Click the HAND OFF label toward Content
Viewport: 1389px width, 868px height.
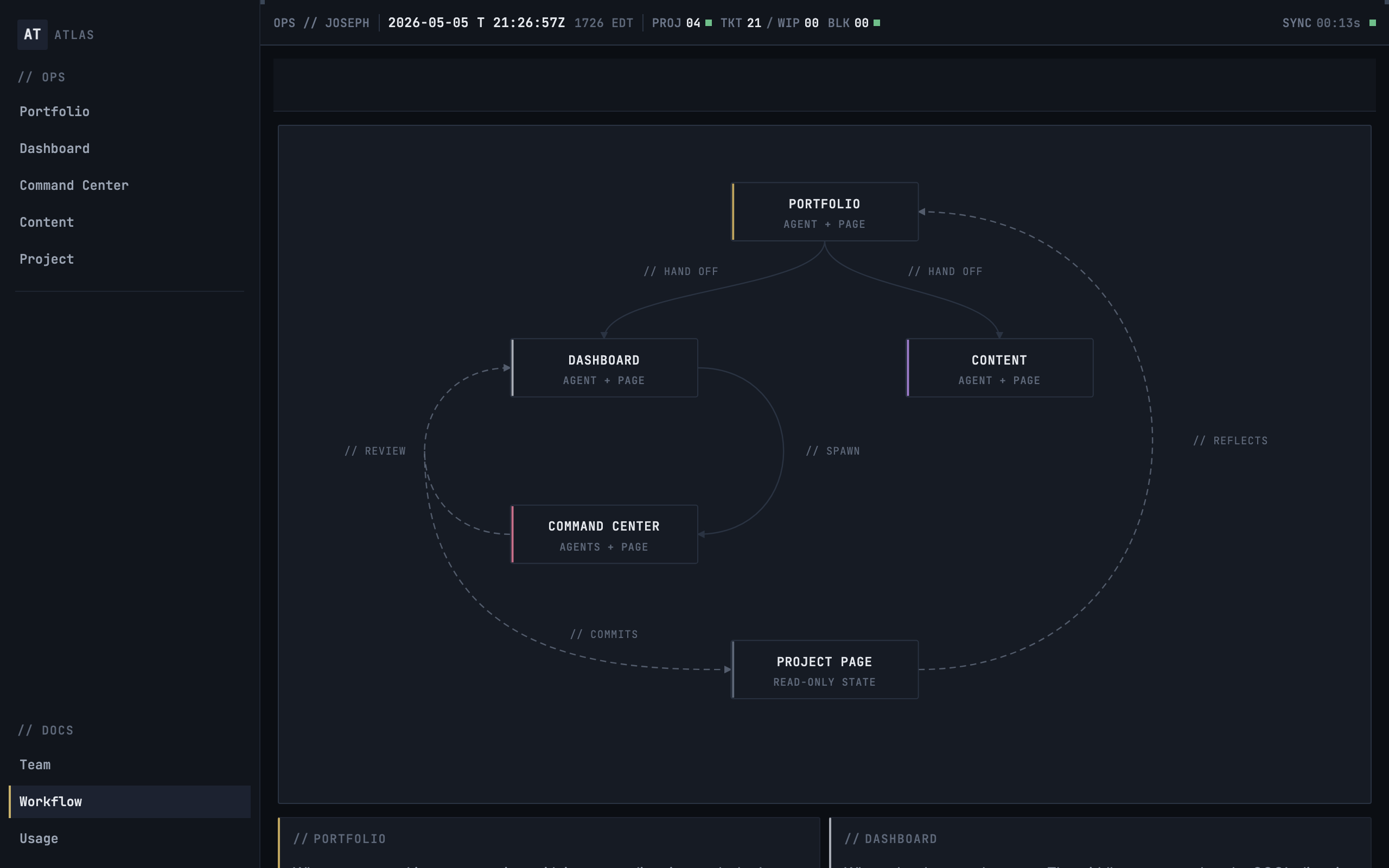945,272
